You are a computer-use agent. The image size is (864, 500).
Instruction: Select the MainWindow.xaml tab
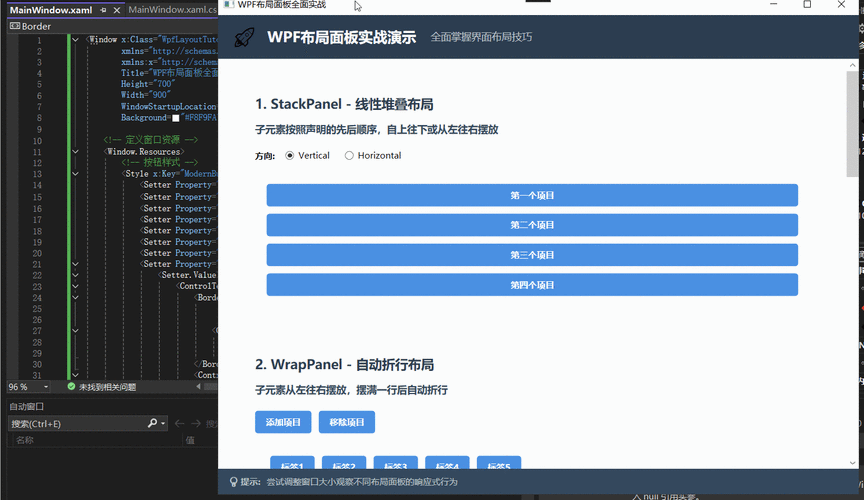click(x=51, y=10)
